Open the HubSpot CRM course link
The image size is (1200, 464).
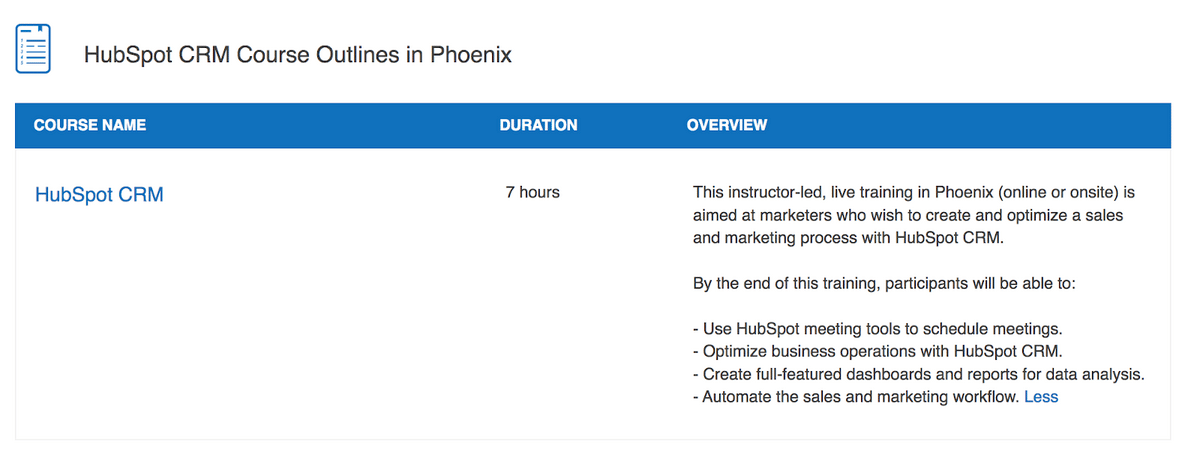pos(99,195)
